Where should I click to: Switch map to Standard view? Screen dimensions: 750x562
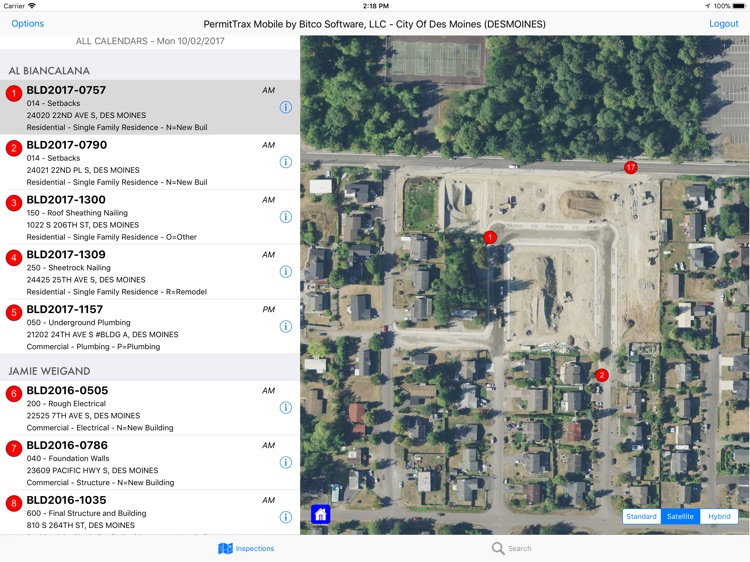[641, 517]
